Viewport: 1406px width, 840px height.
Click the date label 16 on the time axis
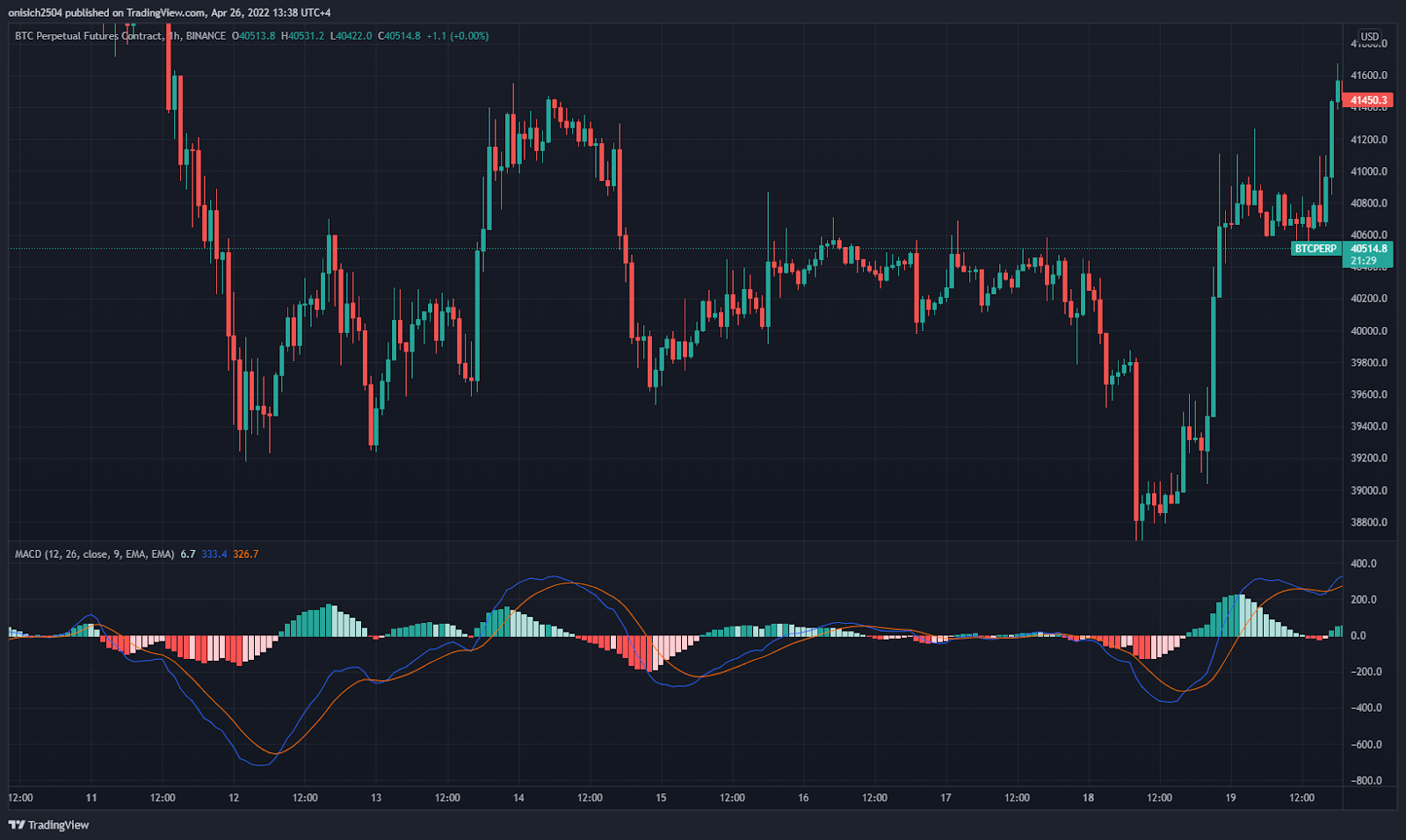click(803, 798)
